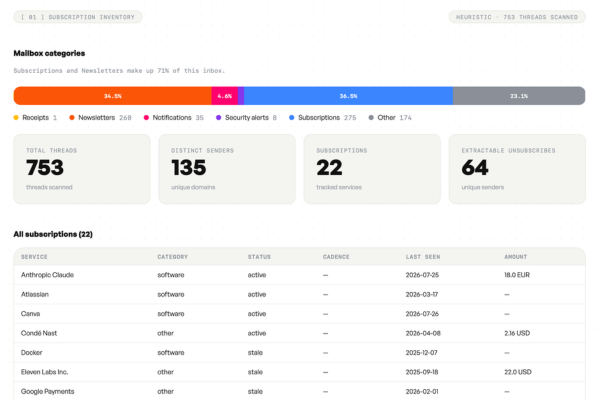Sort by the Amount column header
The width and height of the screenshot is (600, 400).
(515, 257)
